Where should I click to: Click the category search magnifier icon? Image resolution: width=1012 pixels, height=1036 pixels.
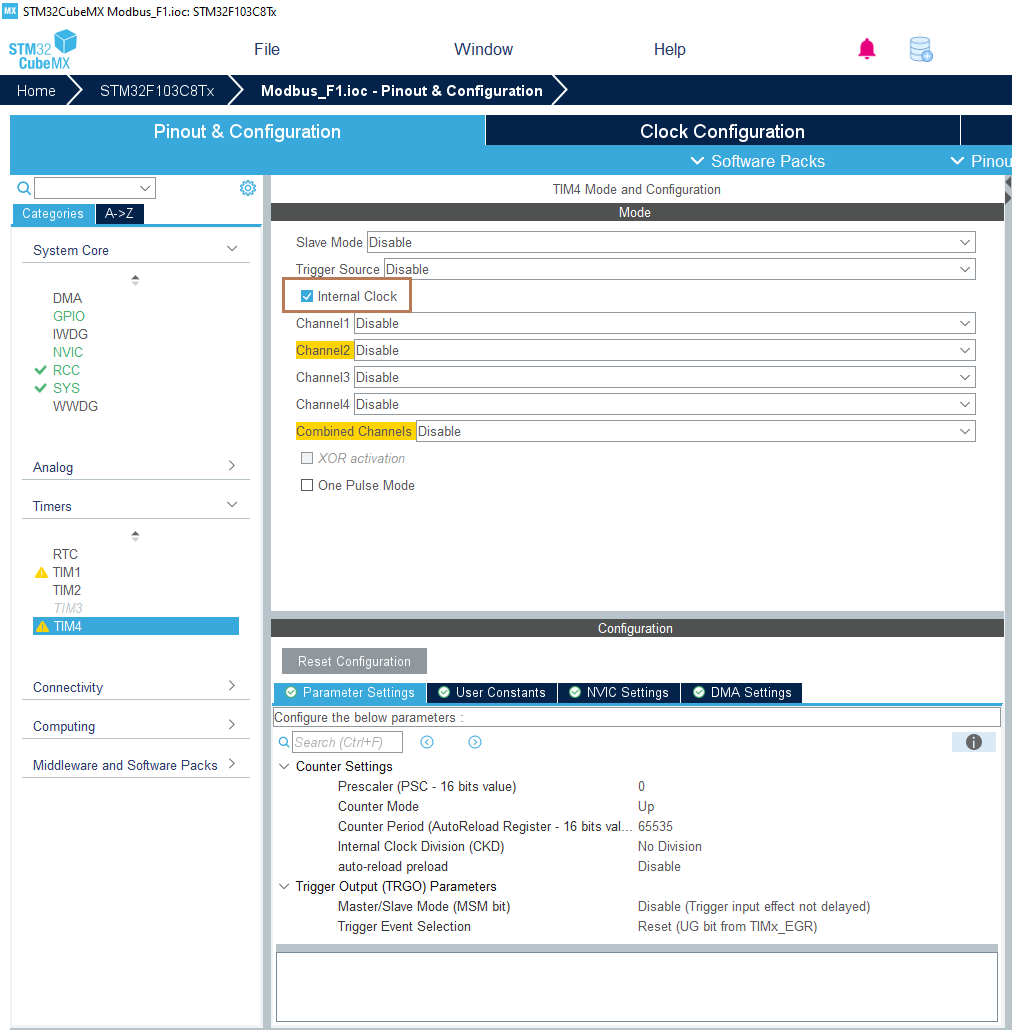(x=24, y=188)
